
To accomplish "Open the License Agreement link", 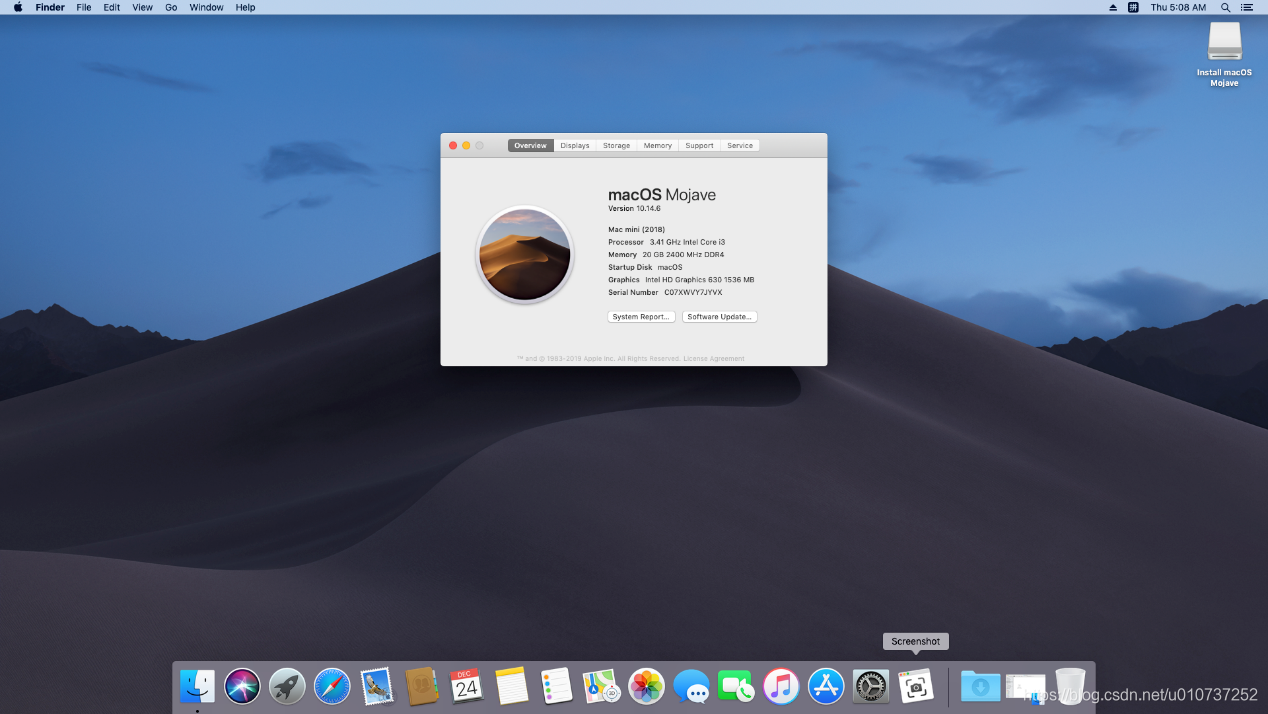I will pos(714,358).
